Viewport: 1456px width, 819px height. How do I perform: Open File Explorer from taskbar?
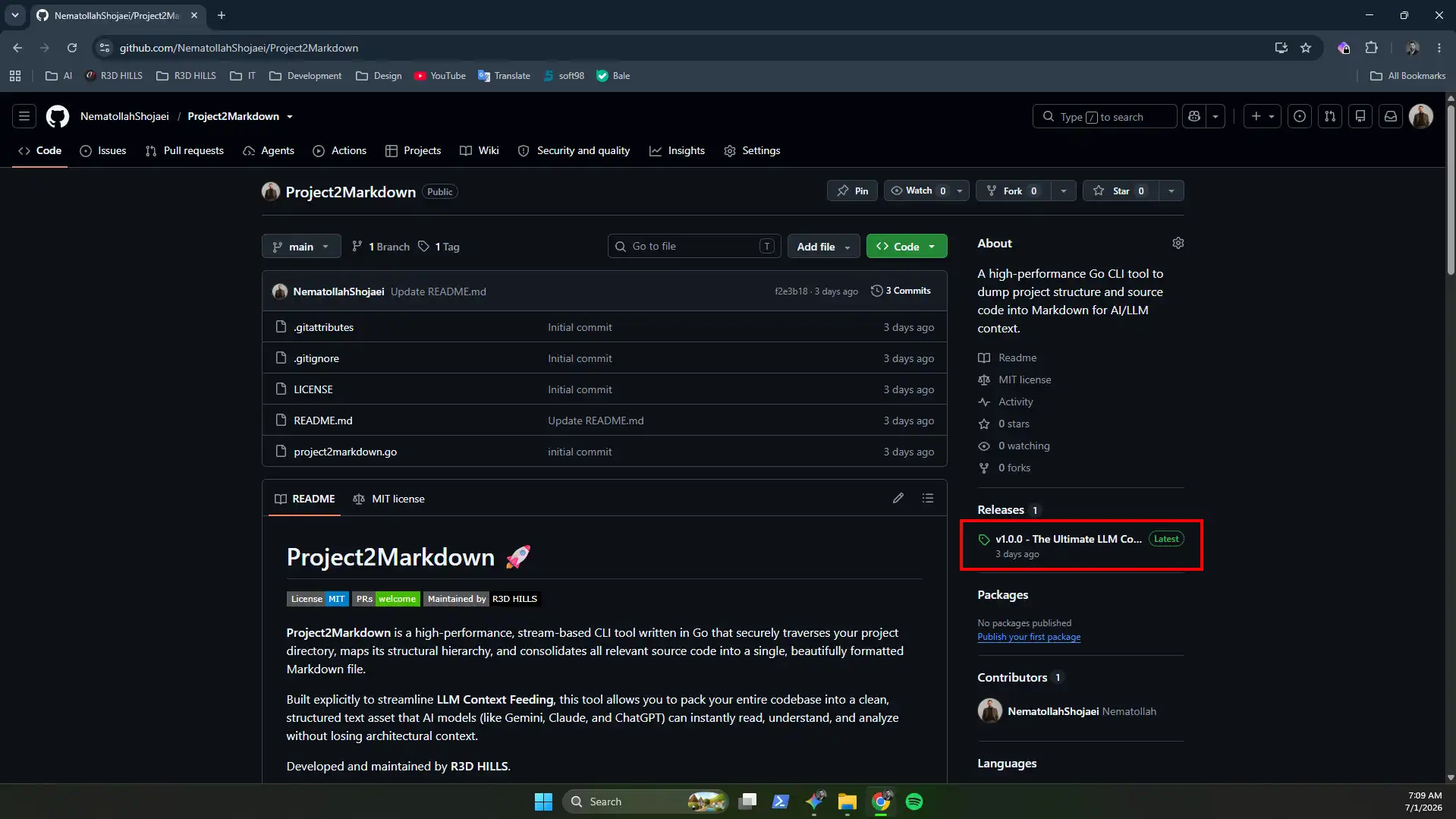point(847,802)
